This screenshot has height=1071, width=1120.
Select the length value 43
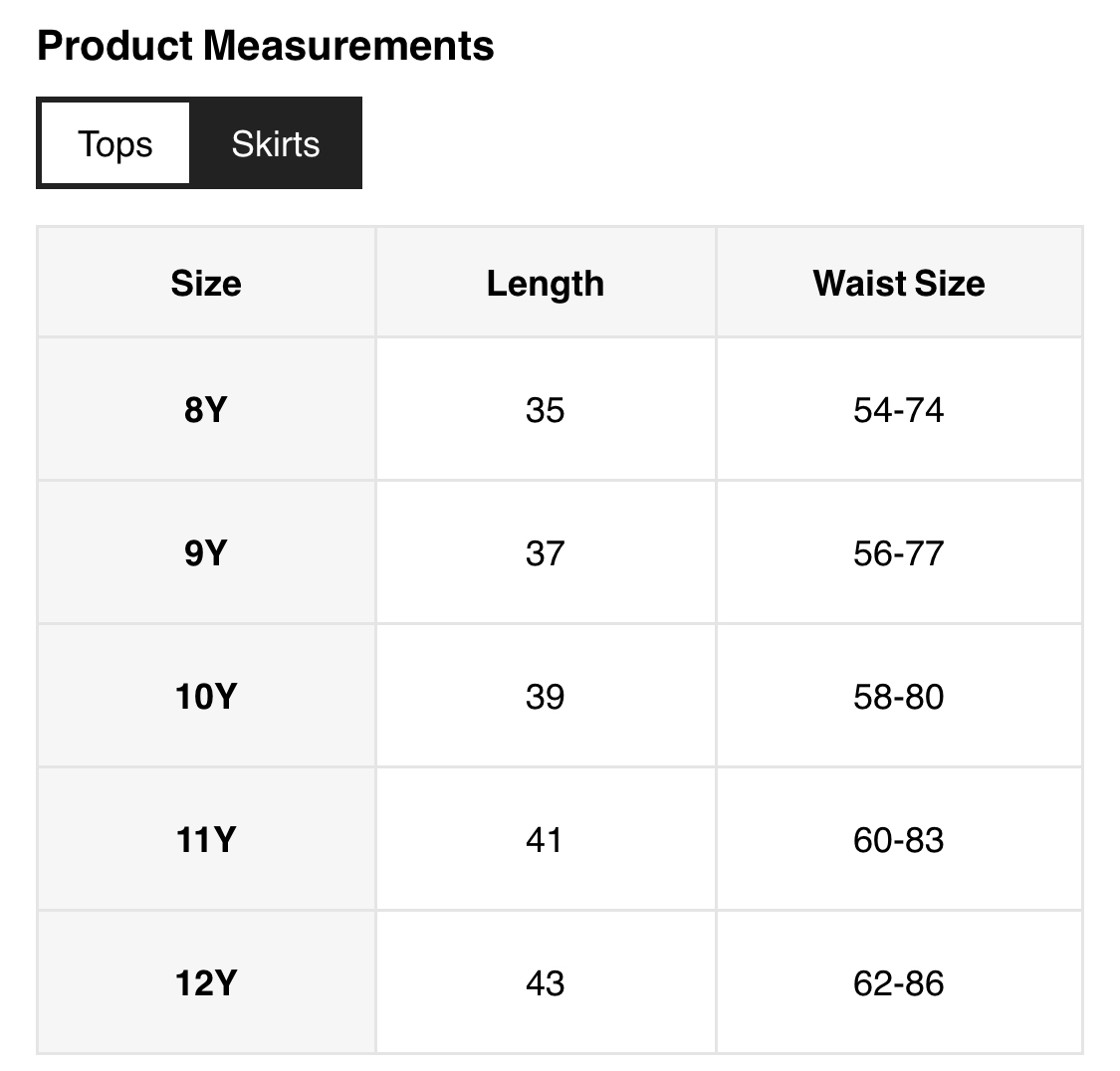545,982
